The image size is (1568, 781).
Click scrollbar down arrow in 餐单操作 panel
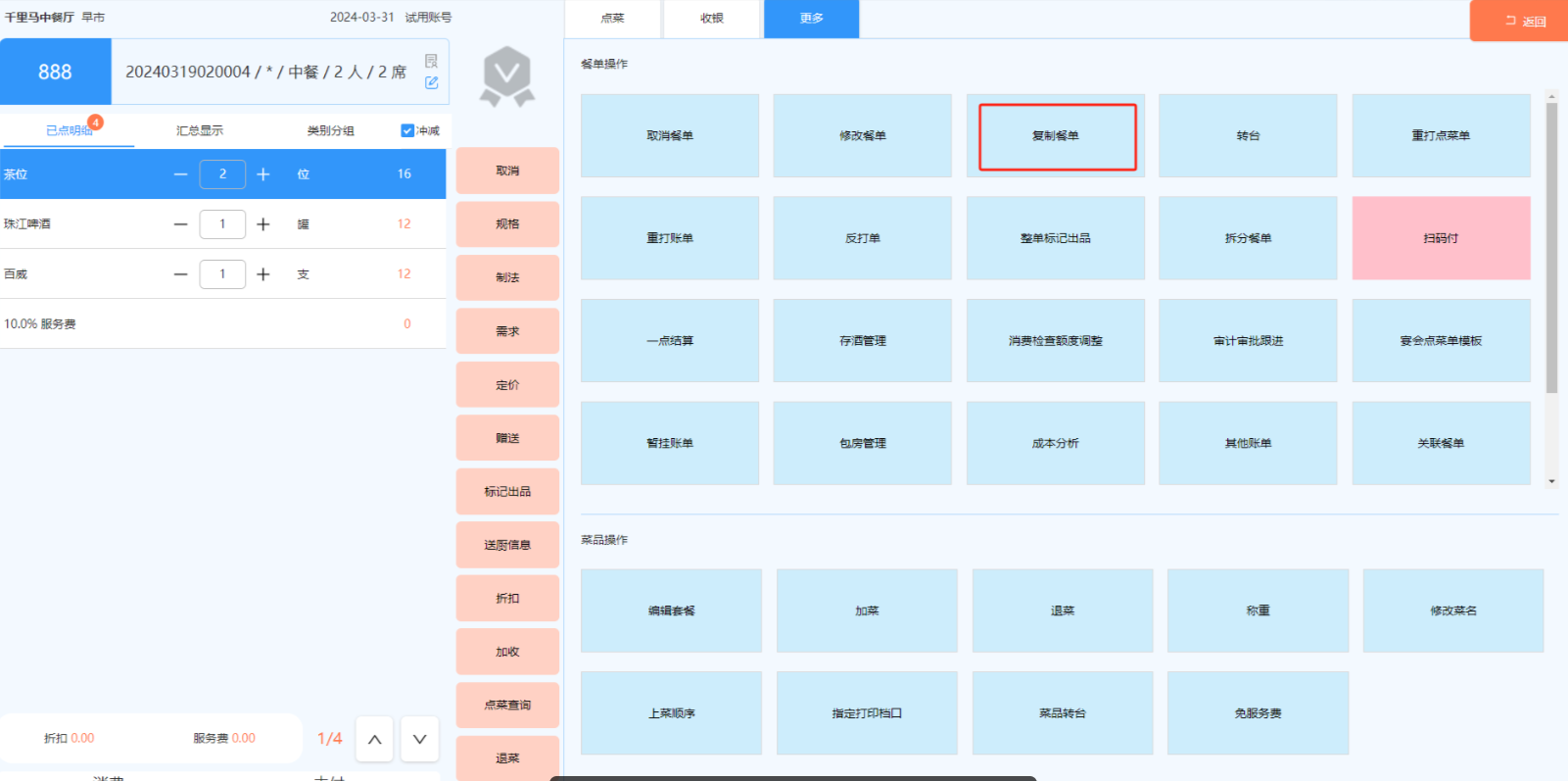pyautogui.click(x=1551, y=481)
